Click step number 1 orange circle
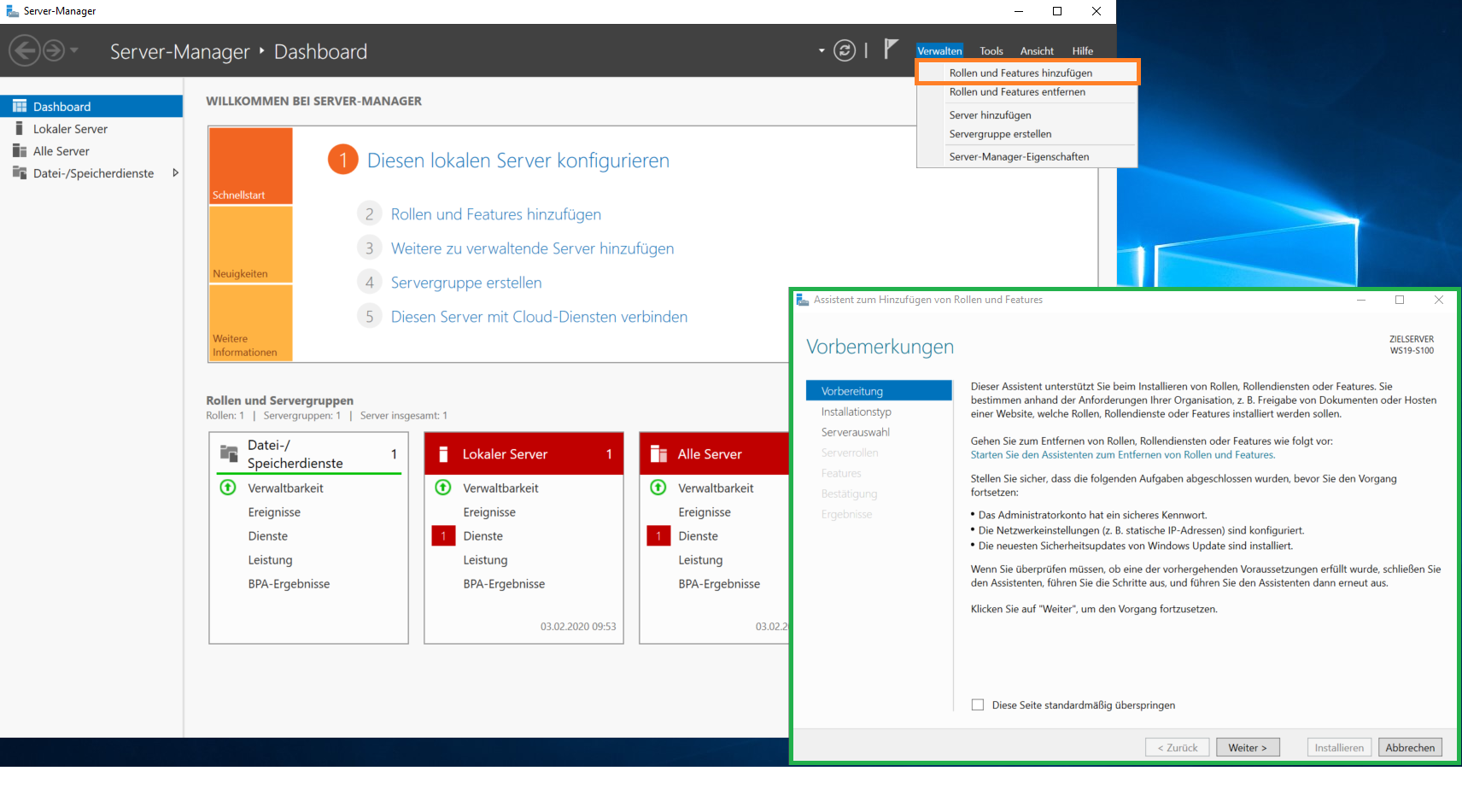This screenshot has width=1462, height=812. tap(343, 160)
